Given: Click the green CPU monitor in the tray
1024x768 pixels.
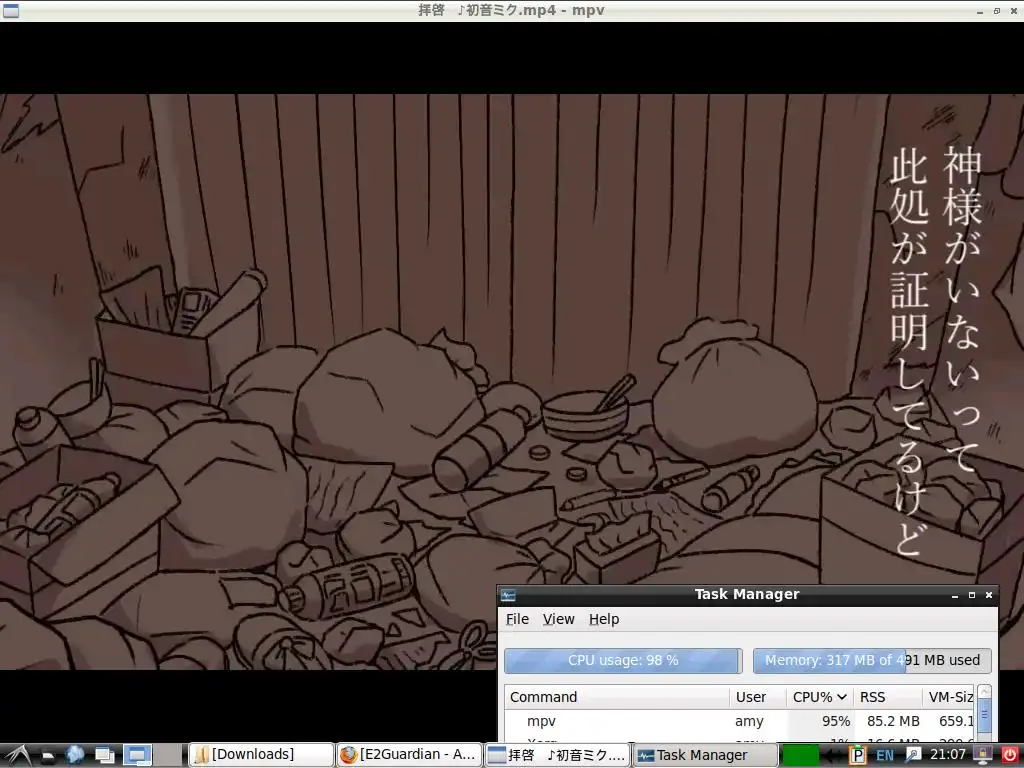Looking at the screenshot, I should [x=800, y=756].
